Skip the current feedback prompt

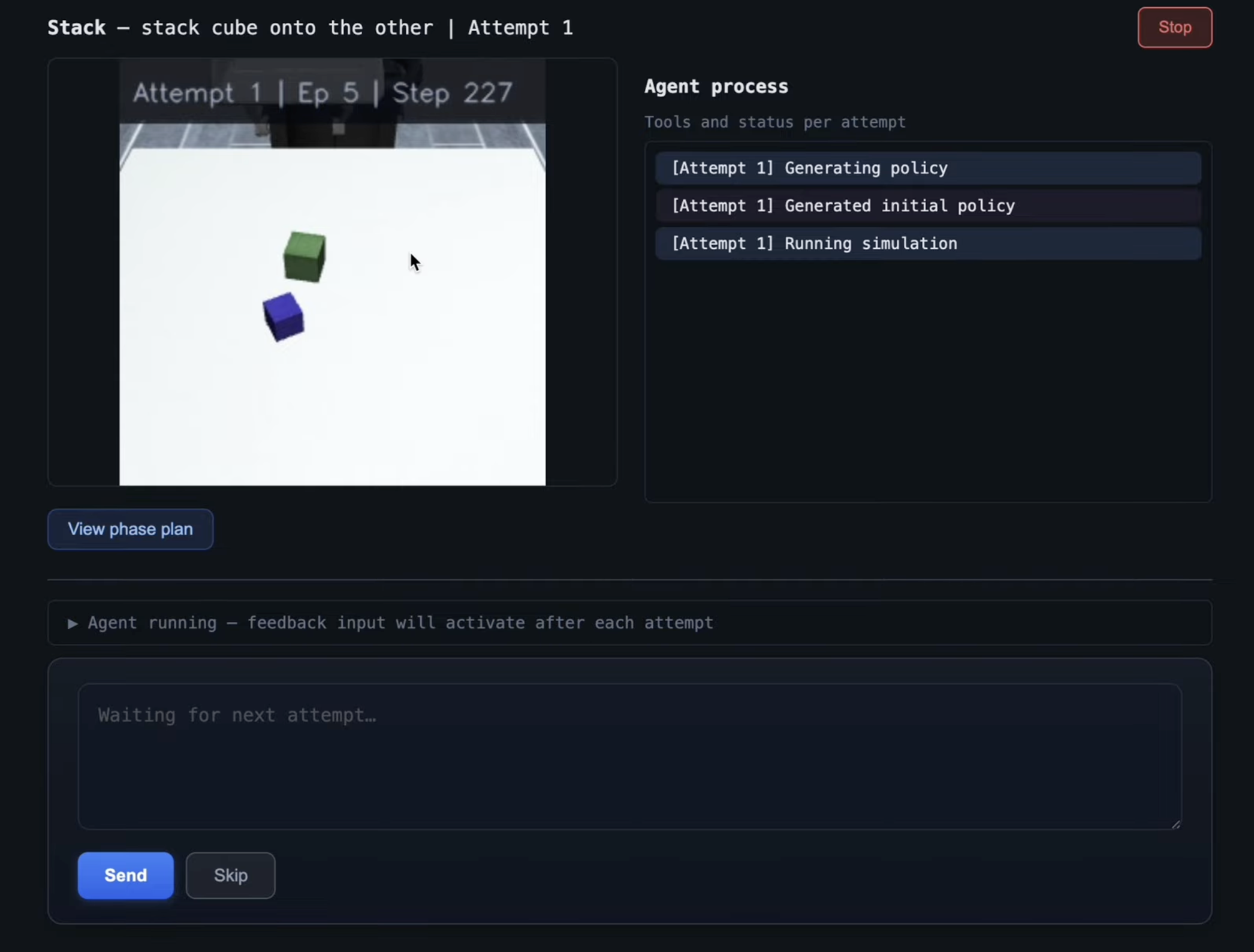click(x=230, y=875)
